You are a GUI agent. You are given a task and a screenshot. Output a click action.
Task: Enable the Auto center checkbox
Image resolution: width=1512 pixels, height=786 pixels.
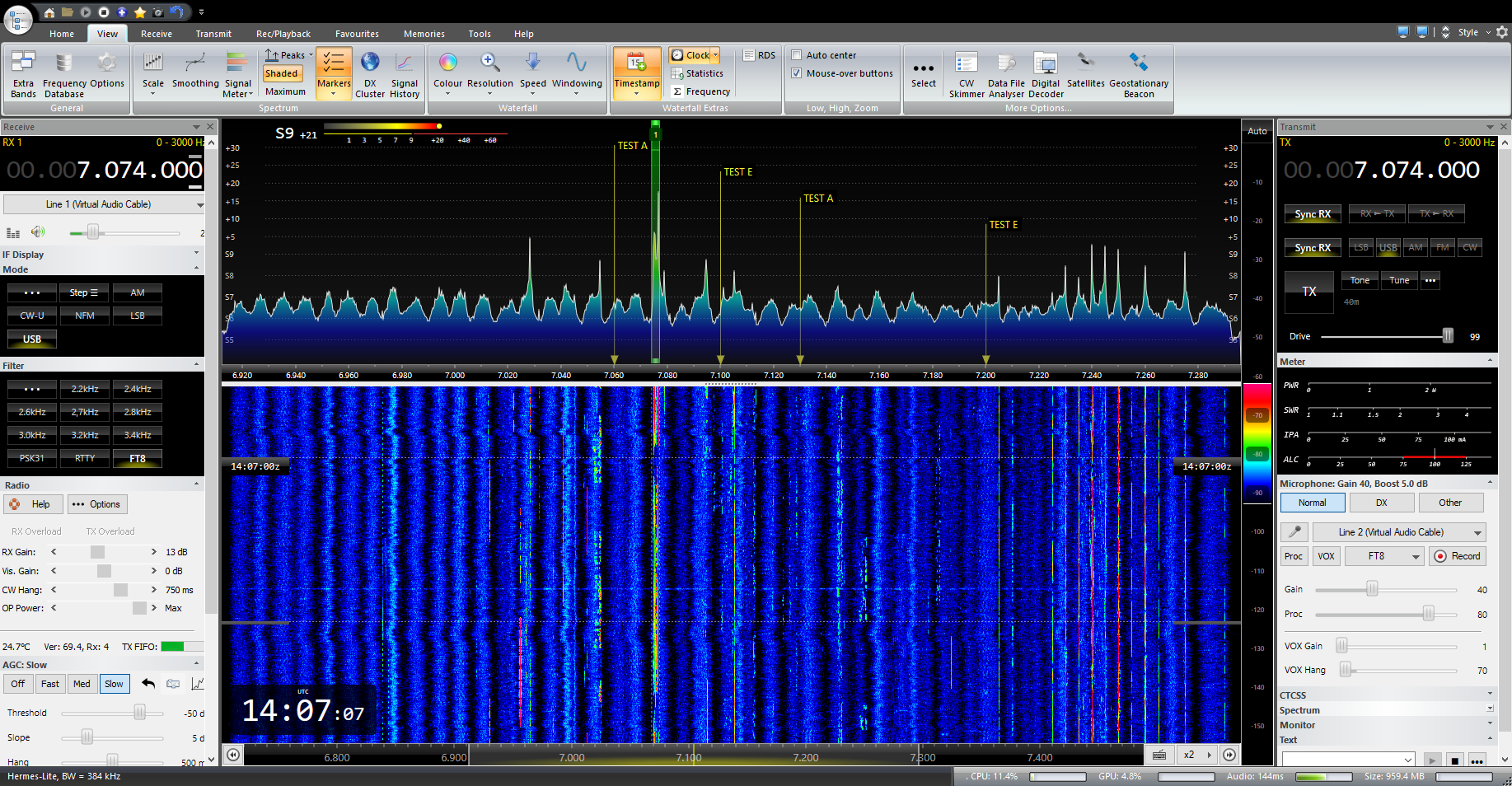797,55
